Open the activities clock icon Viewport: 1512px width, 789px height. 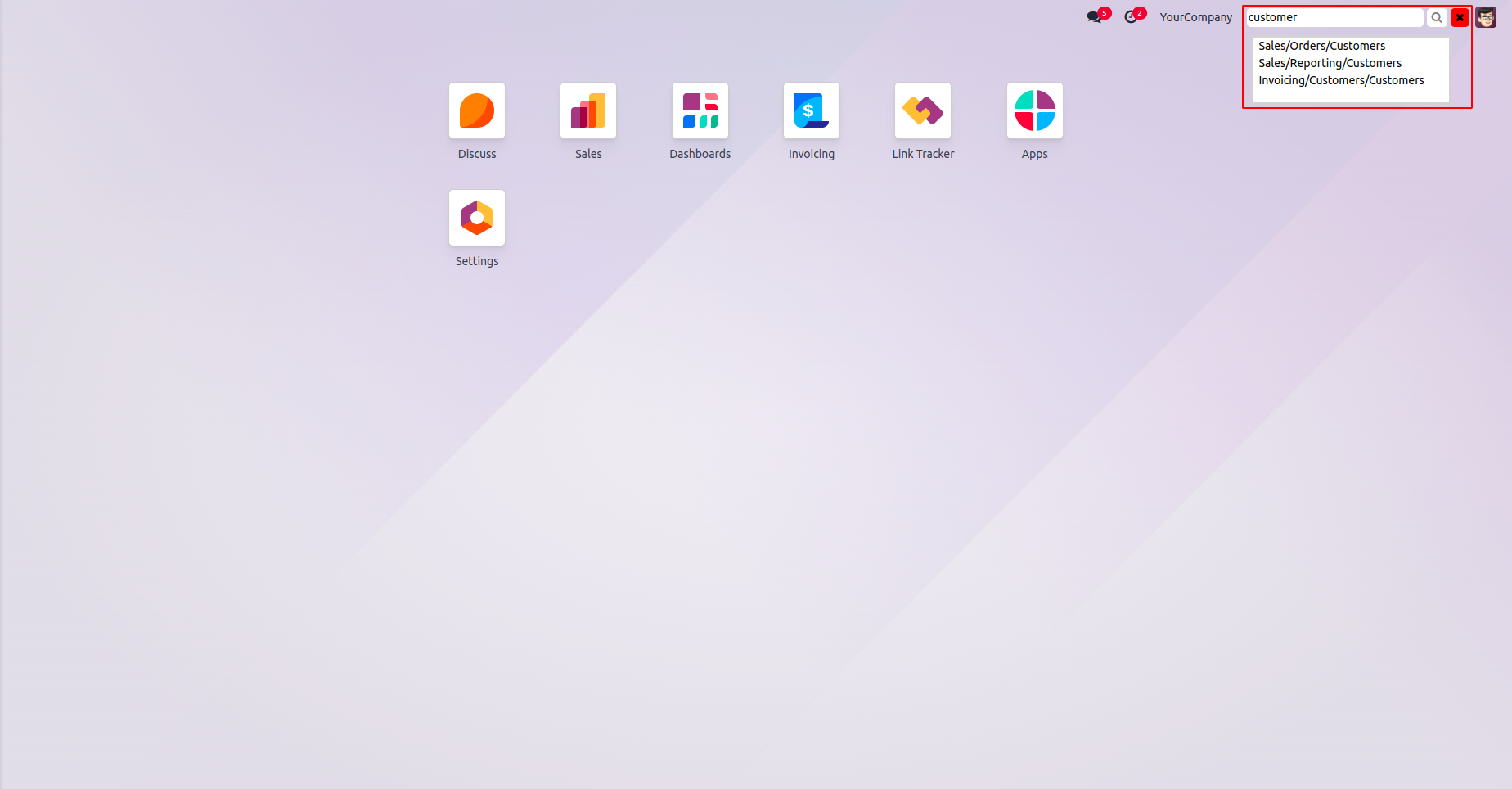[x=1131, y=17]
